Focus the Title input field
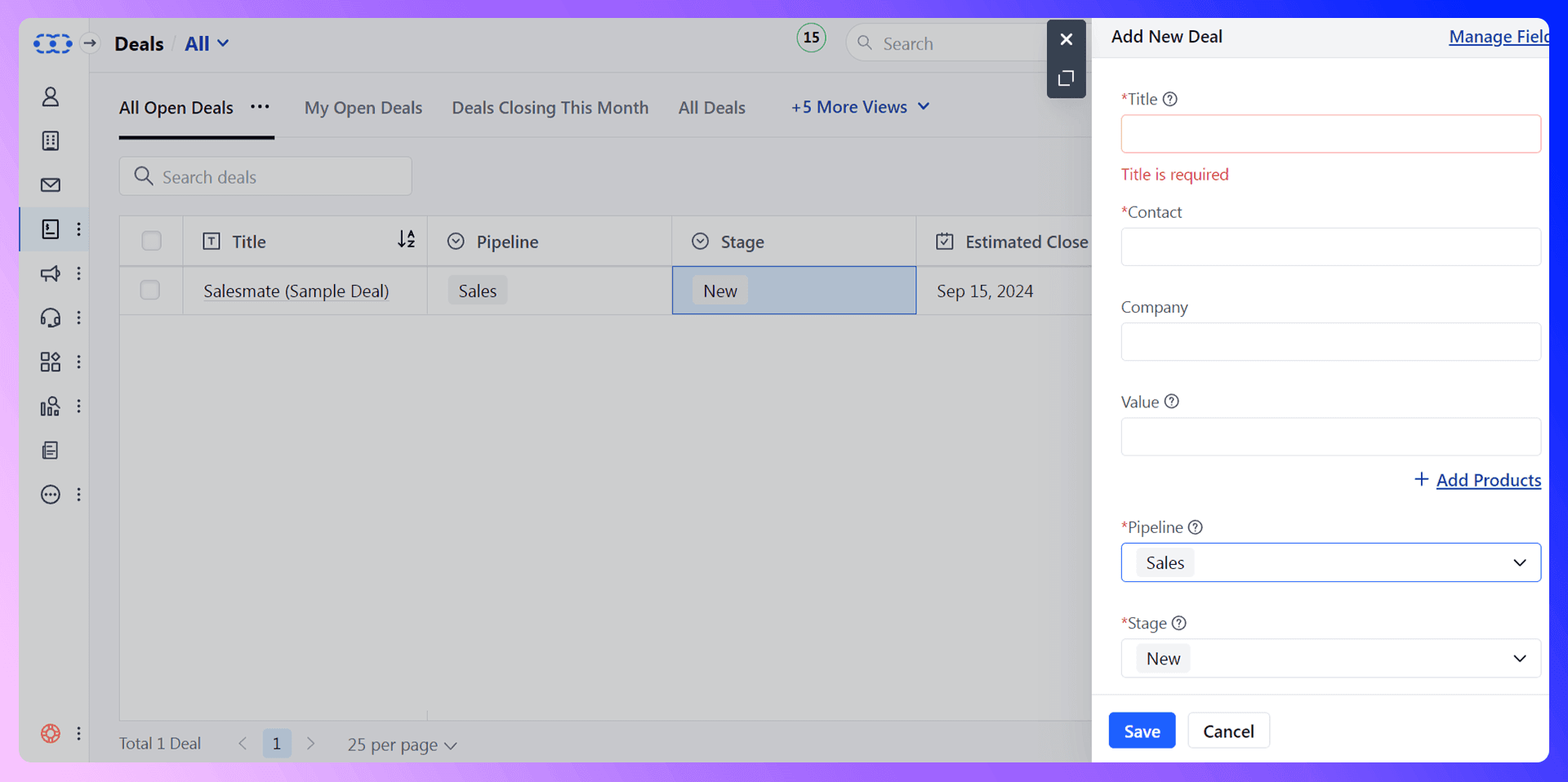 pyautogui.click(x=1330, y=134)
